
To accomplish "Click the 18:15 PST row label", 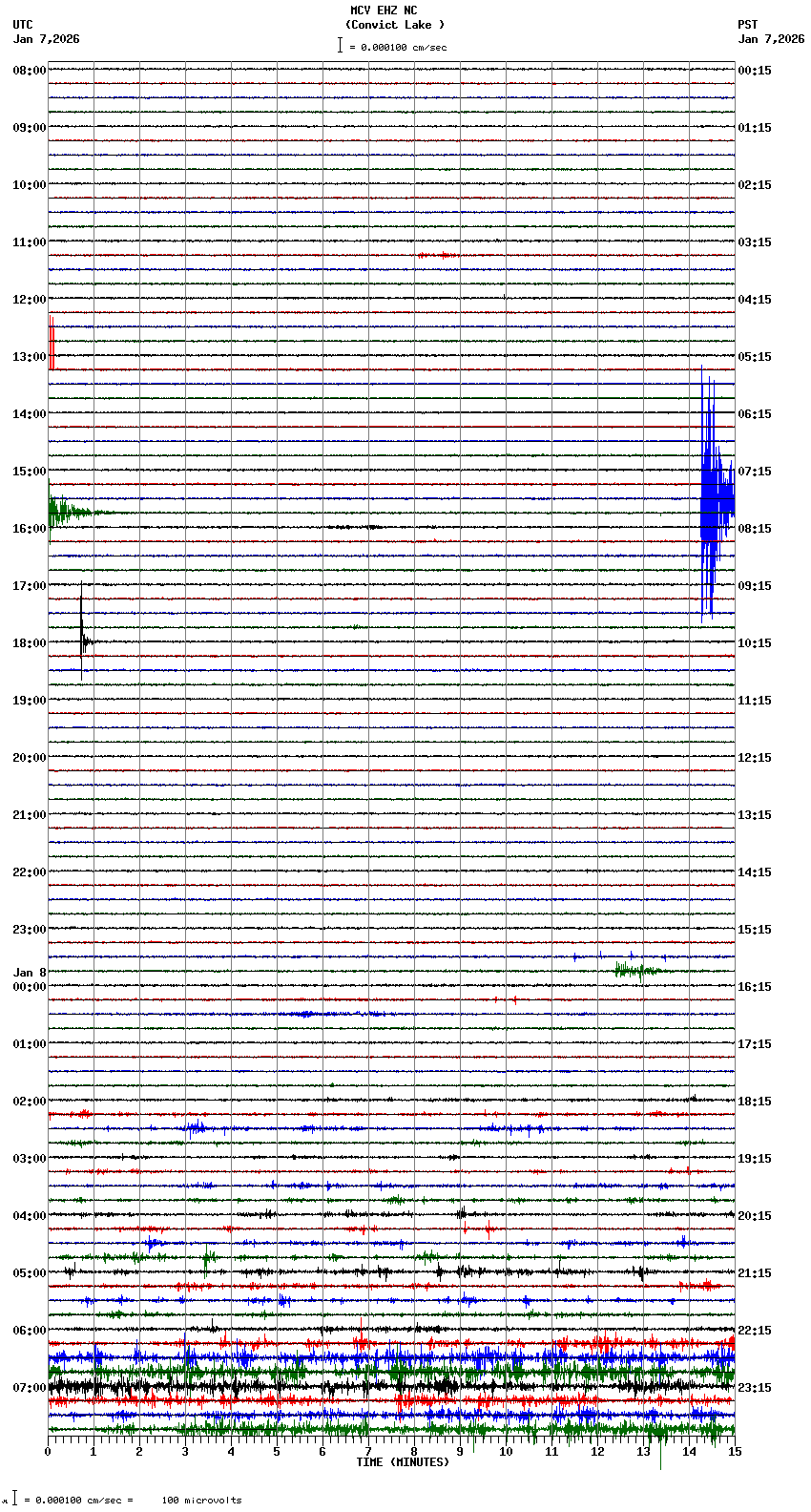I will [755, 1102].
